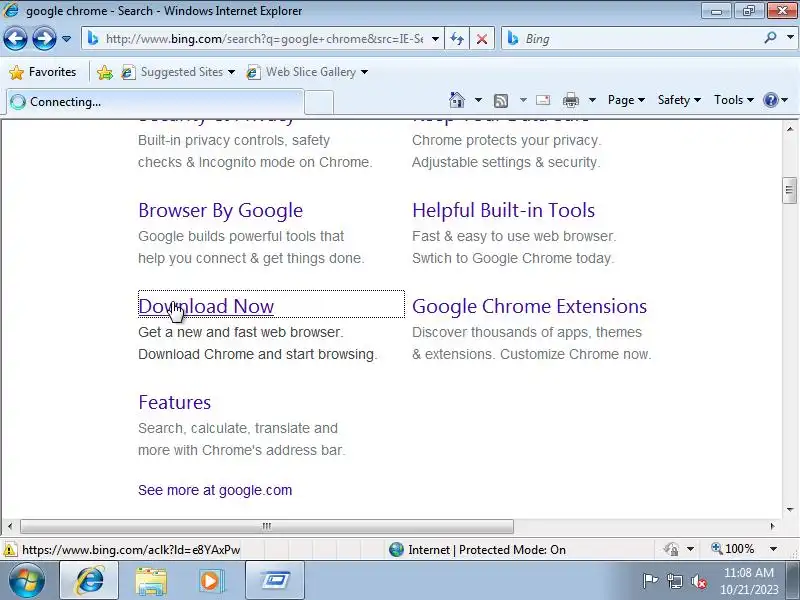Open the Windows Start button
This screenshot has height=600, width=800.
[x=27, y=580]
